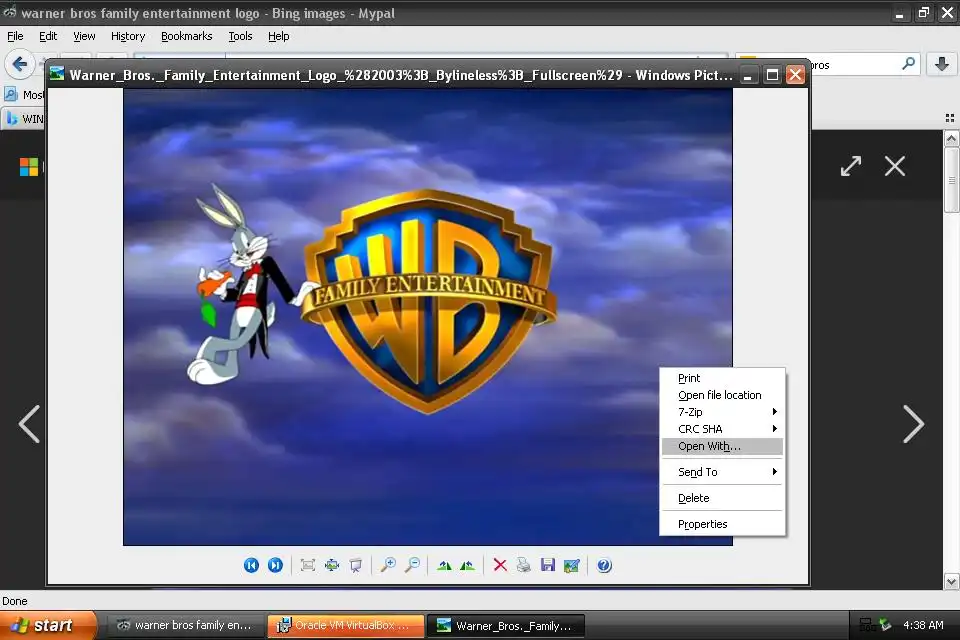This screenshot has width=960, height=640.
Task: Go to previous Bing image with left chevron
Action: tap(29, 424)
